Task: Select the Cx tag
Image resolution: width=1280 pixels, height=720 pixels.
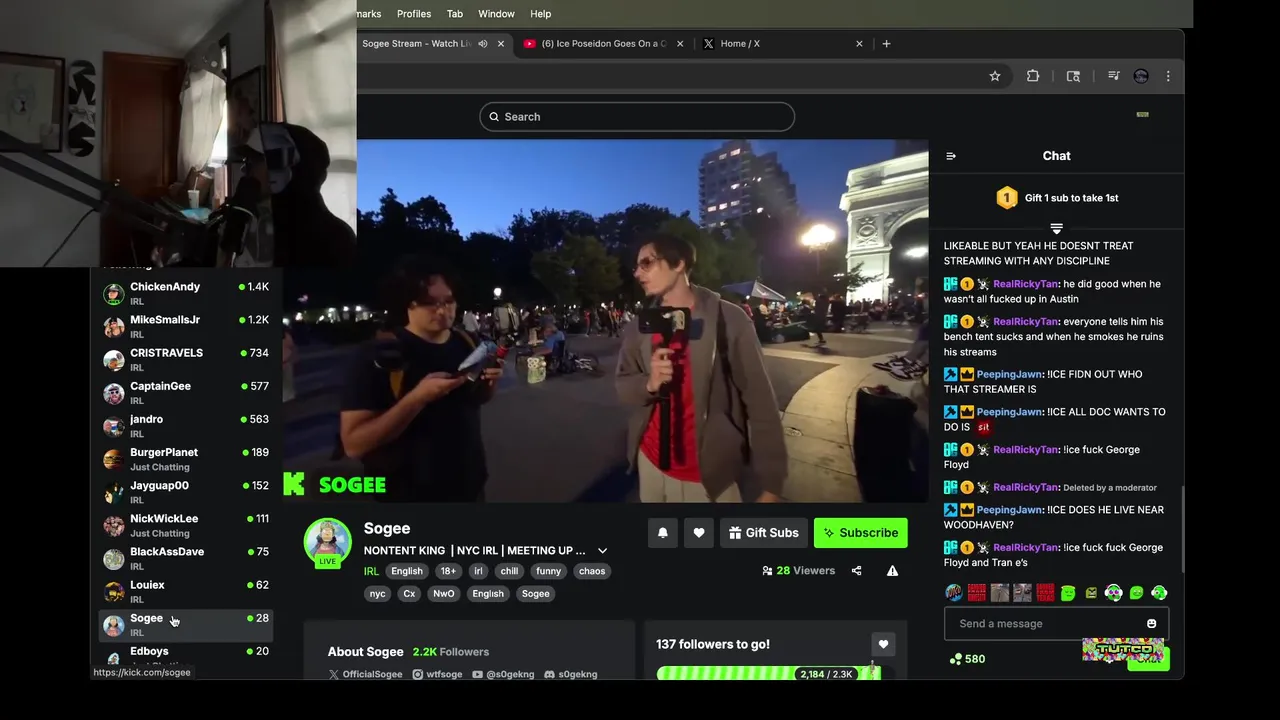Action: tap(409, 594)
